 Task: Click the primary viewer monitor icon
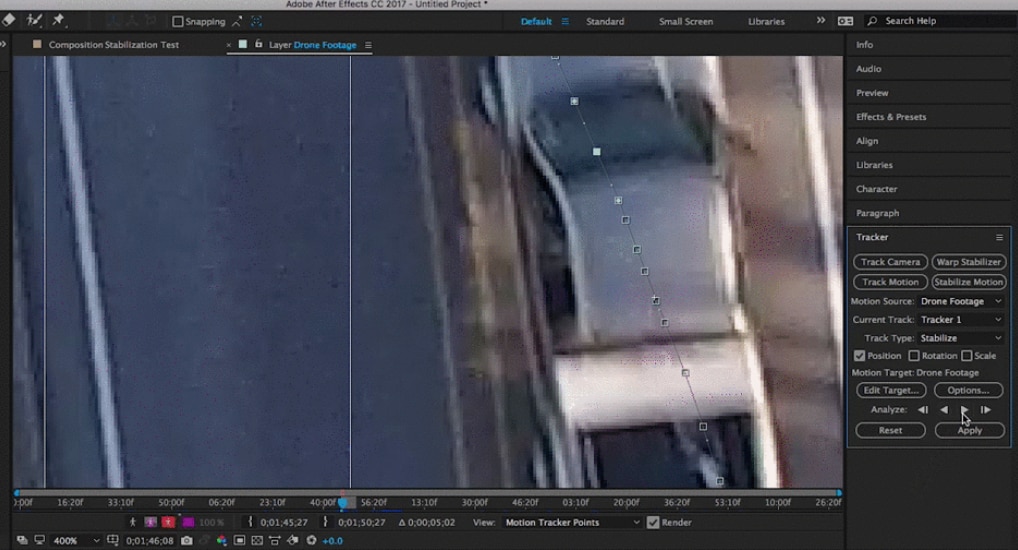40,540
